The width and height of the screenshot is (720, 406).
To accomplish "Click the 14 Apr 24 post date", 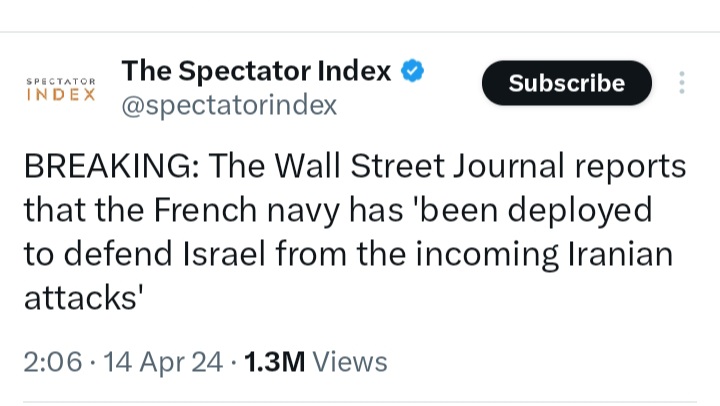I will coord(163,361).
